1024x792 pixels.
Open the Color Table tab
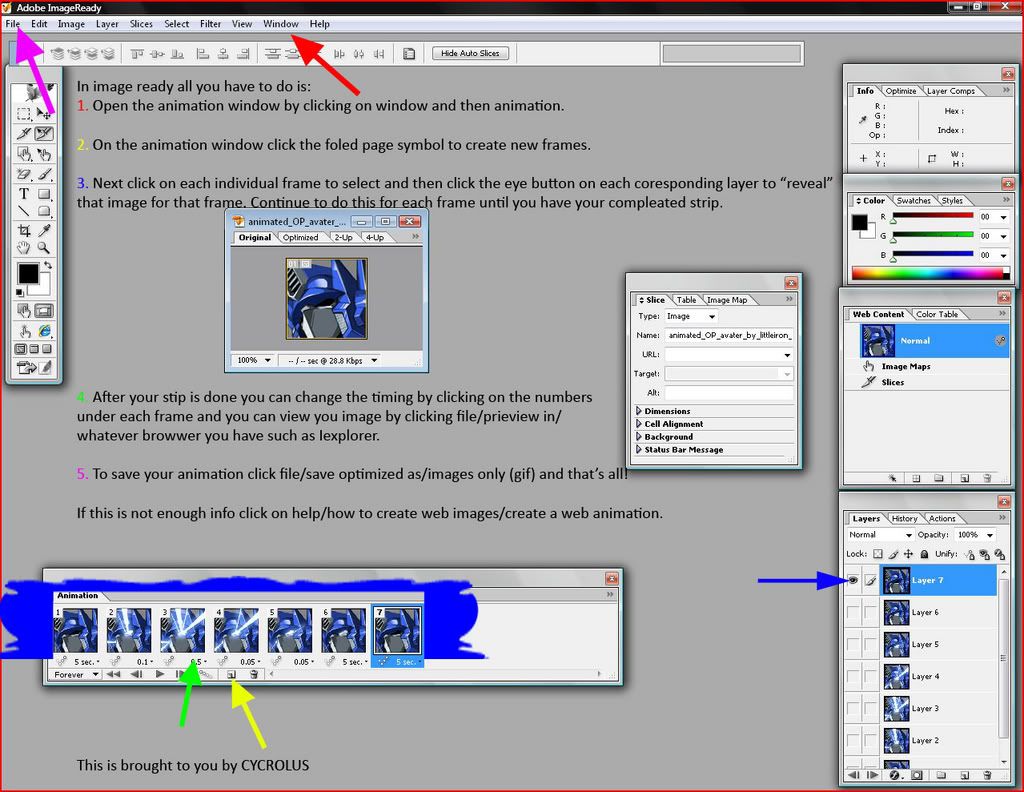click(x=936, y=314)
